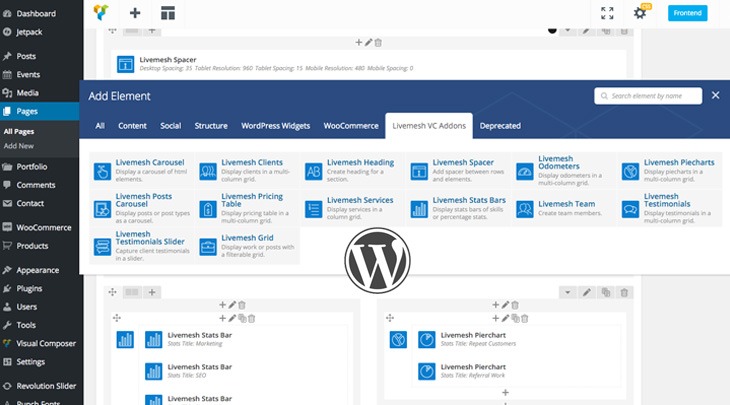Click the Frontend button
The width and height of the screenshot is (730, 405).
687,13
